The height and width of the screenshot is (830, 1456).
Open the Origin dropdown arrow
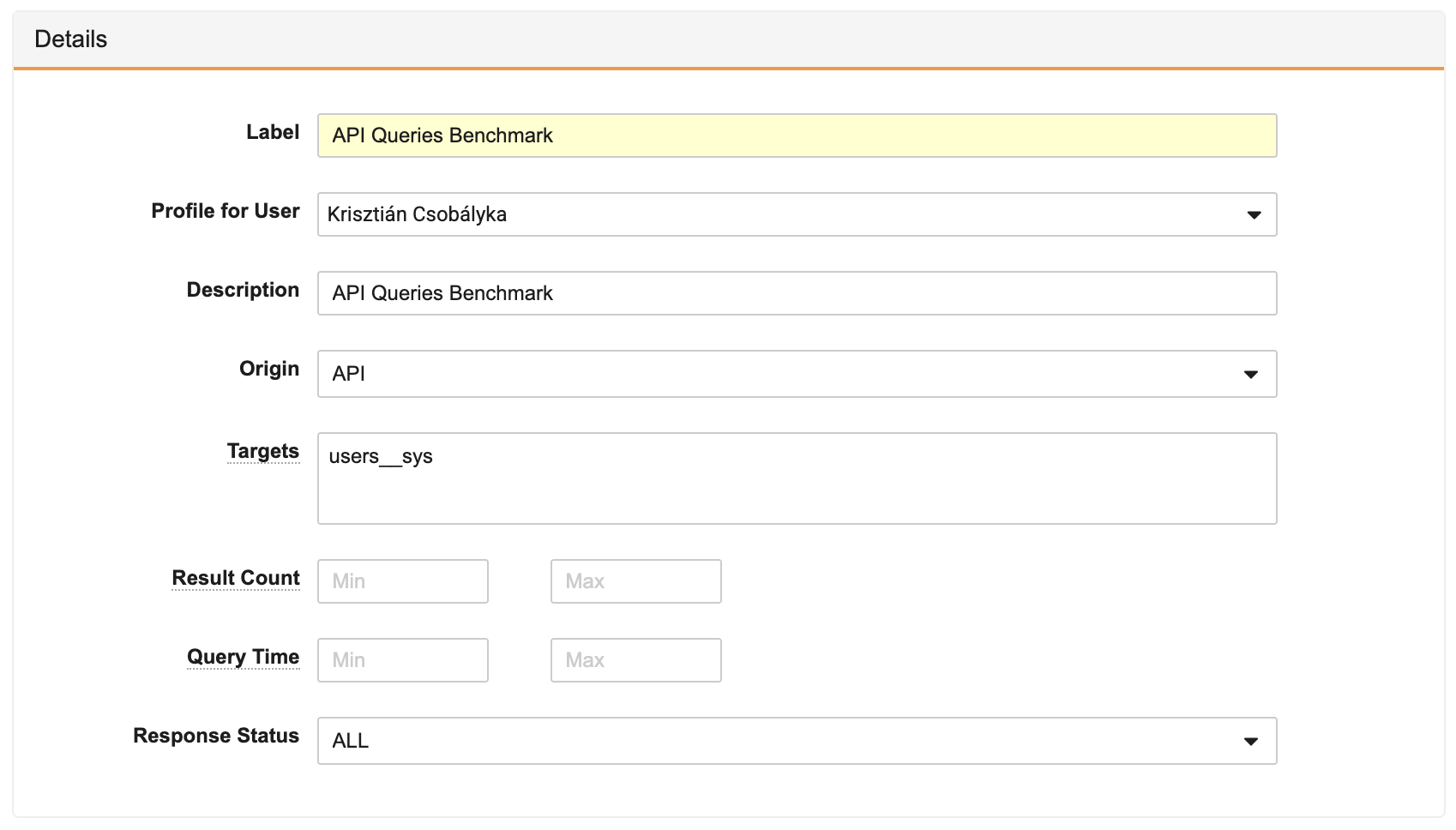1250,374
